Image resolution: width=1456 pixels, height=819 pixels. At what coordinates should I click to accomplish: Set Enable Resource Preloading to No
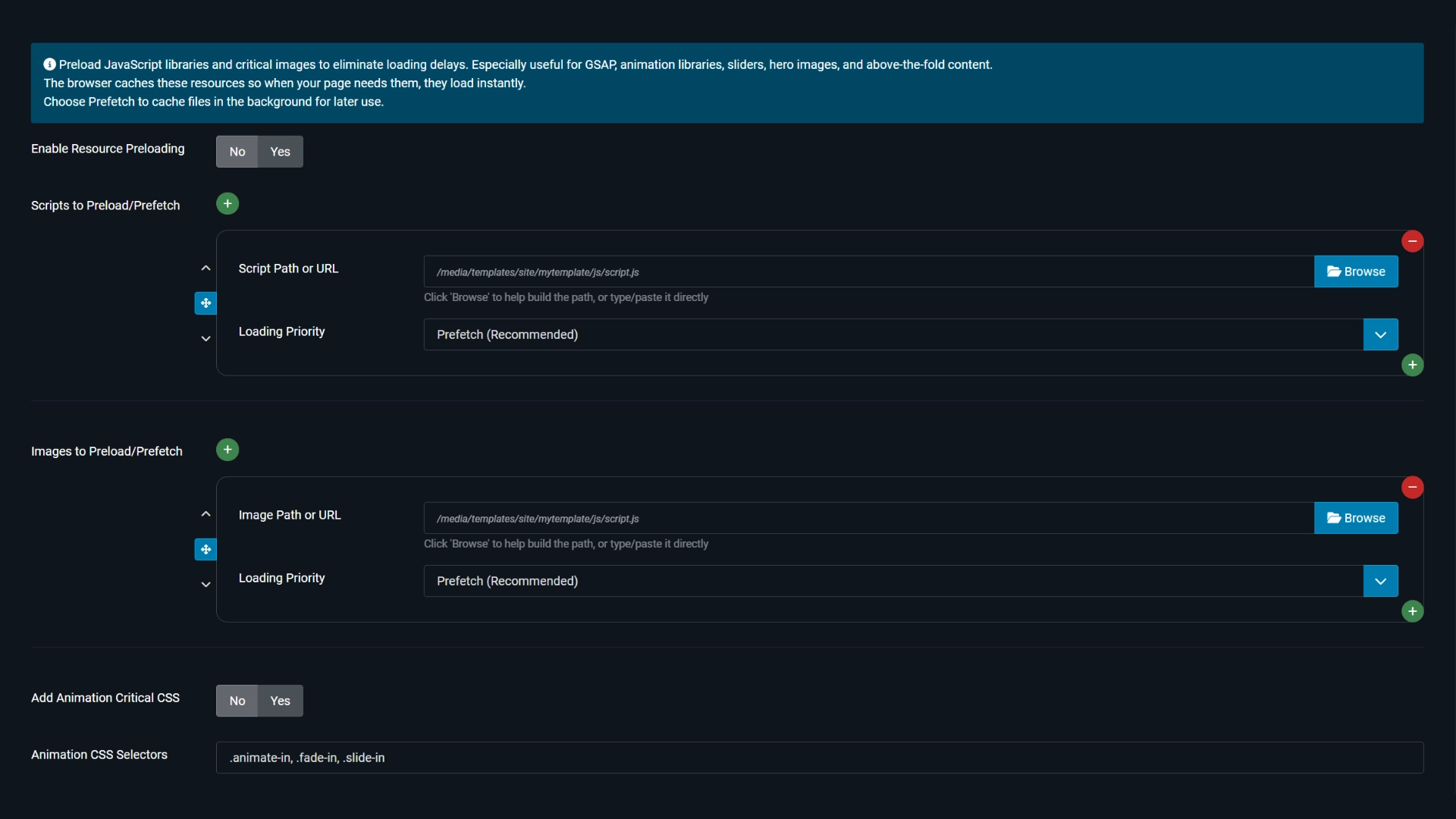[x=237, y=152]
